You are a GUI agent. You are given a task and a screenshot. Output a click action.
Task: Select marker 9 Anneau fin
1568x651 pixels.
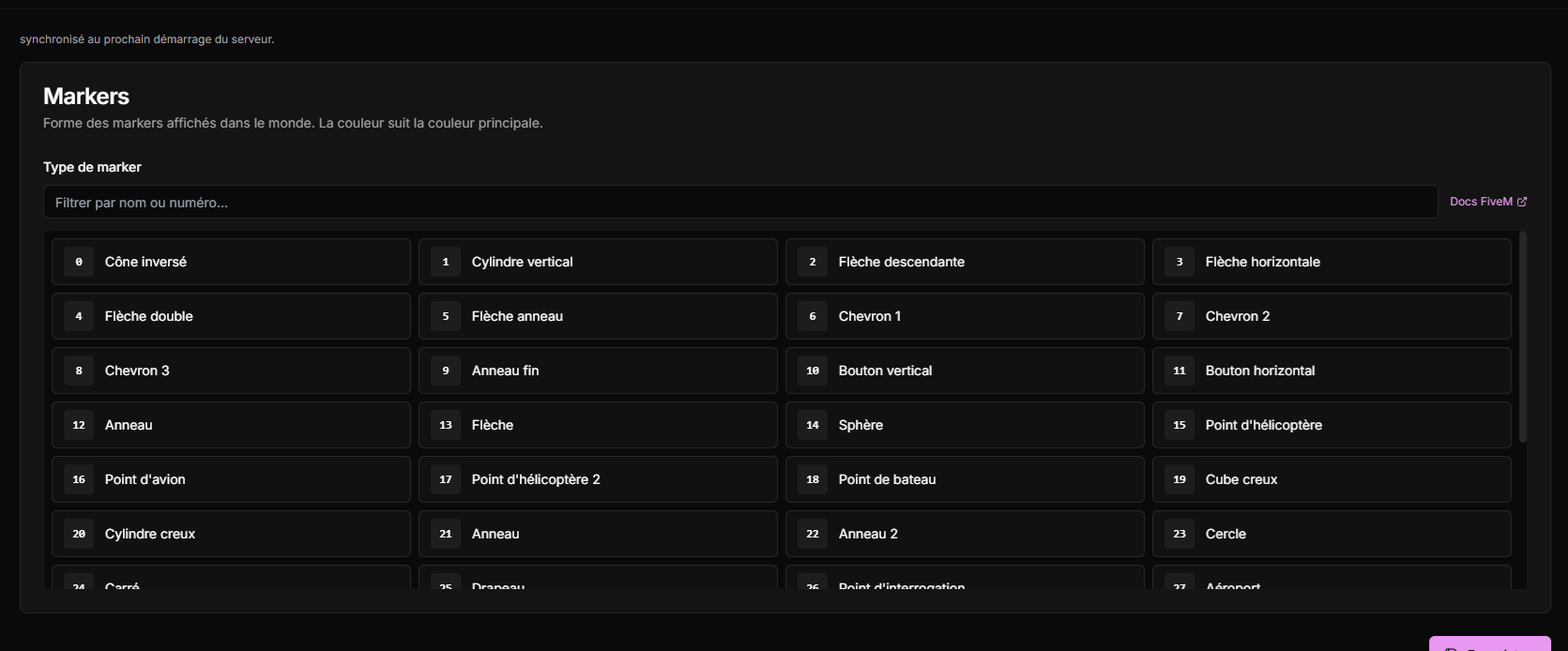(598, 371)
